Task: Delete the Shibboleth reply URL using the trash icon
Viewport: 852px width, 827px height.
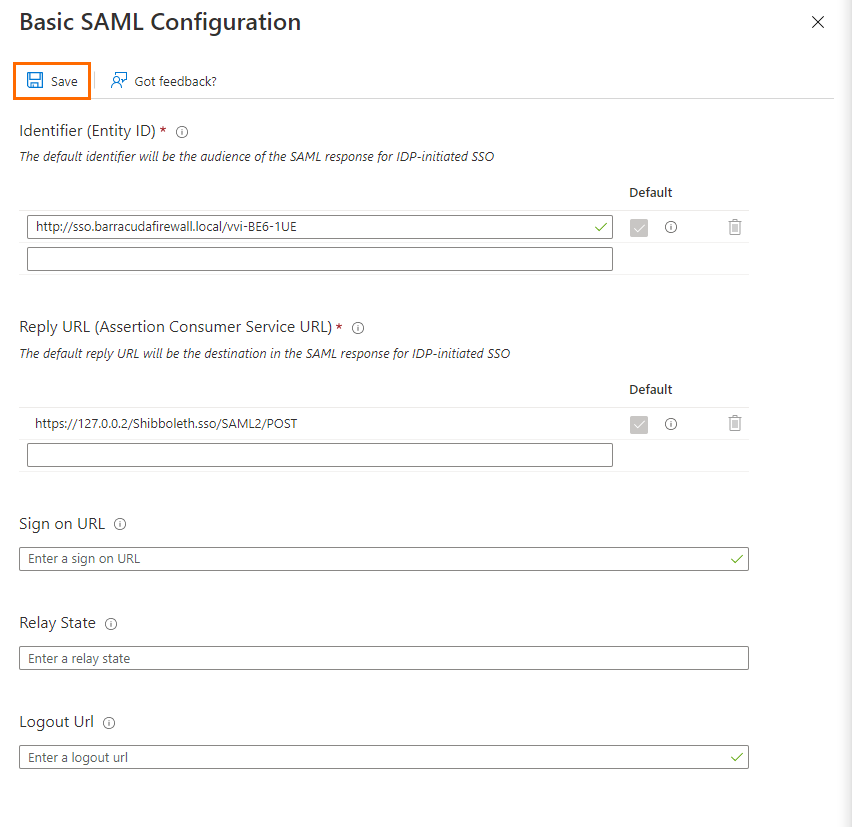Action: pos(735,423)
